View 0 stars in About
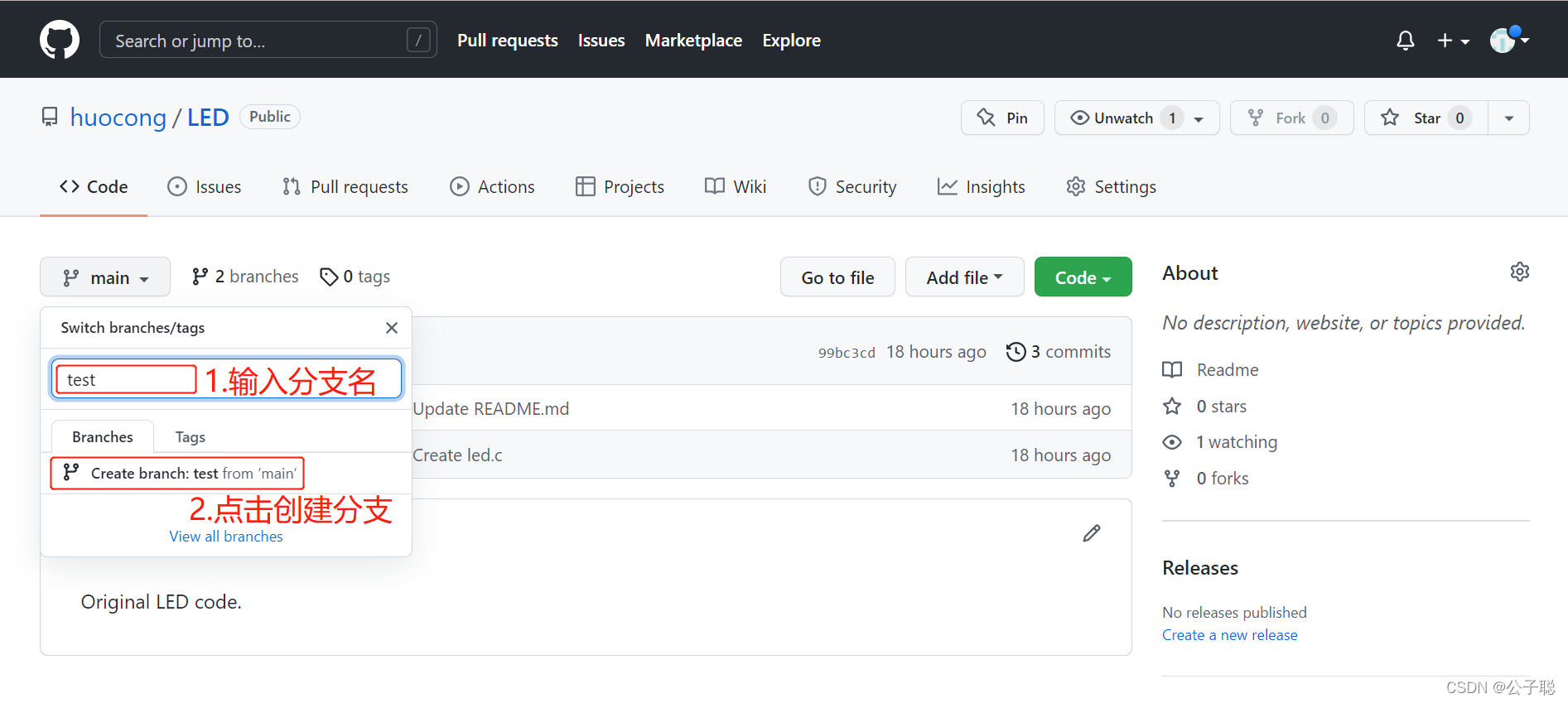Image resolution: width=1568 pixels, height=703 pixels. tap(1205, 407)
